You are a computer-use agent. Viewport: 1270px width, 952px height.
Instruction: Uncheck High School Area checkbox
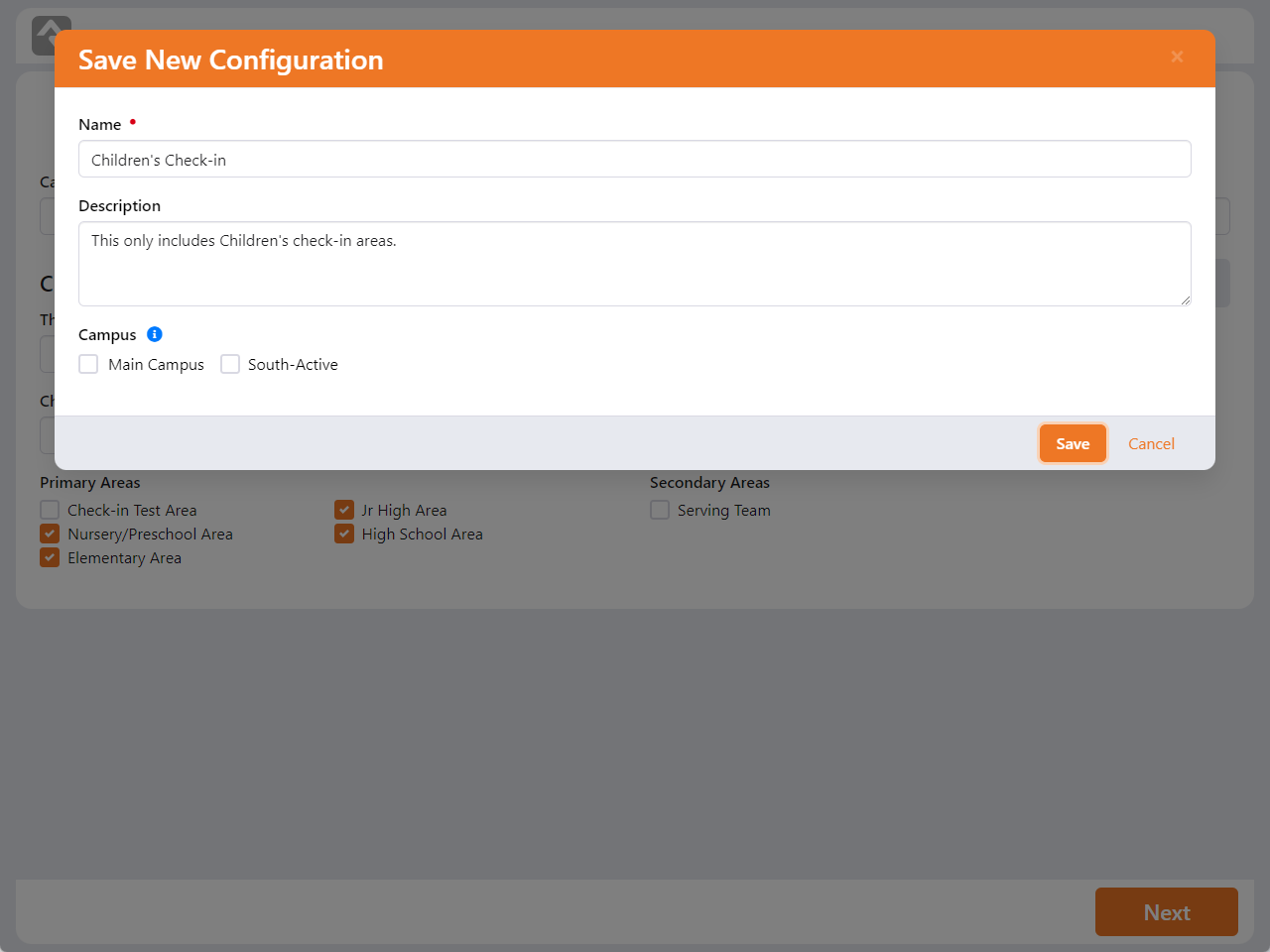(x=344, y=534)
